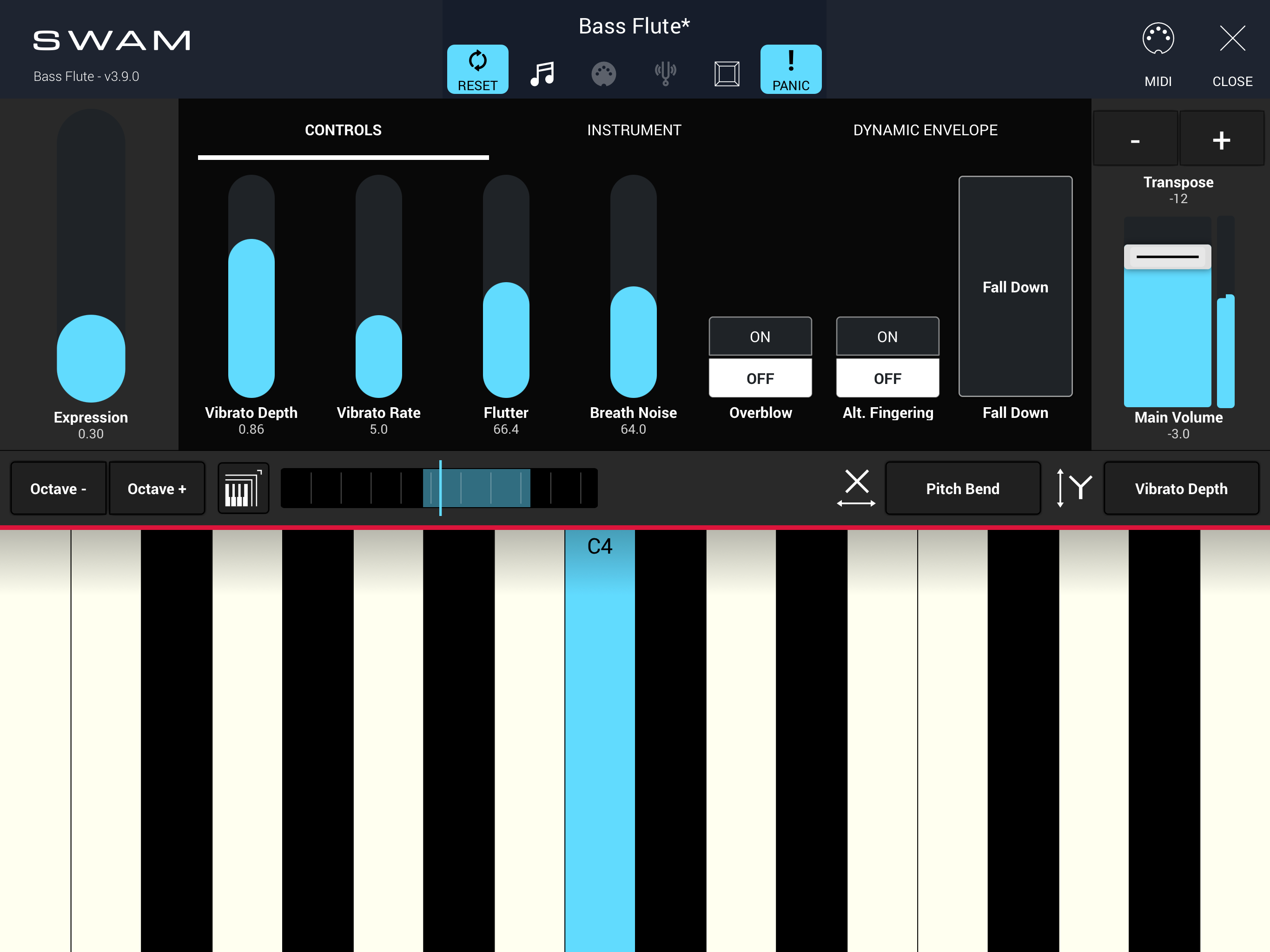
Task: Click the Octave + button
Action: click(x=157, y=489)
